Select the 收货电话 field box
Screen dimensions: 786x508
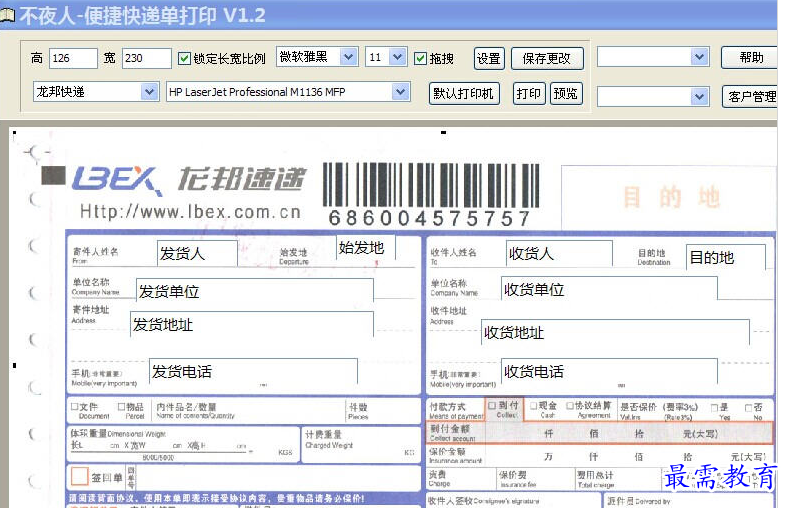tap(609, 372)
